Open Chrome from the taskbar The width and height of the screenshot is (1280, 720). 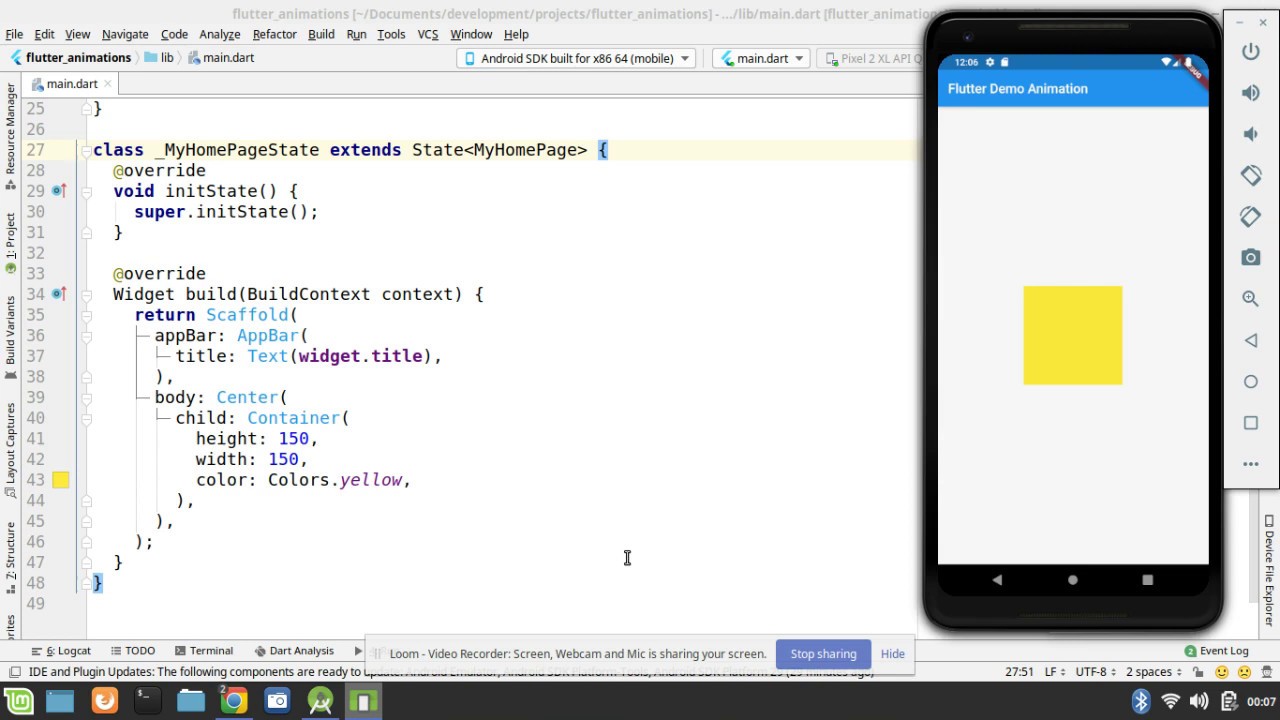click(x=234, y=701)
